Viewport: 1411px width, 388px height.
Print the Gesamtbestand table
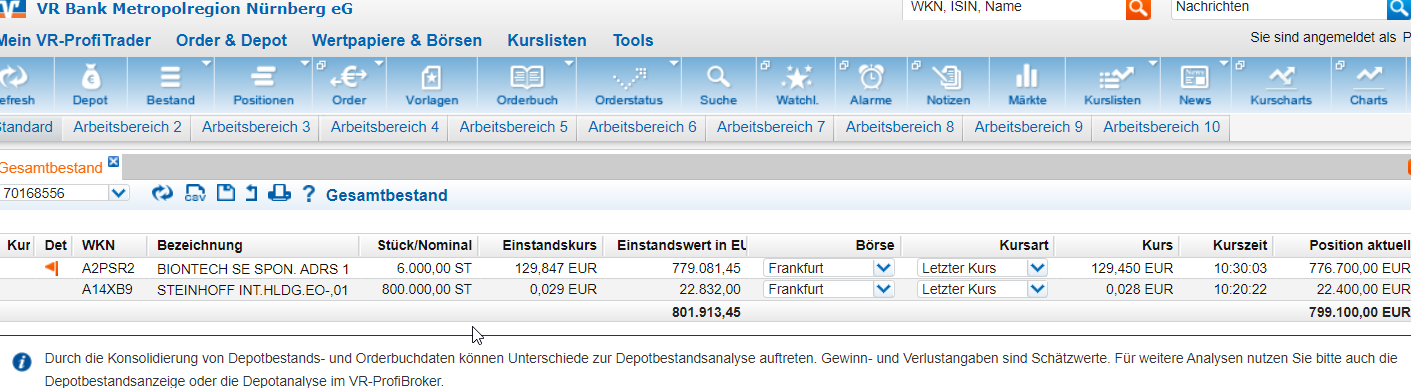point(279,193)
